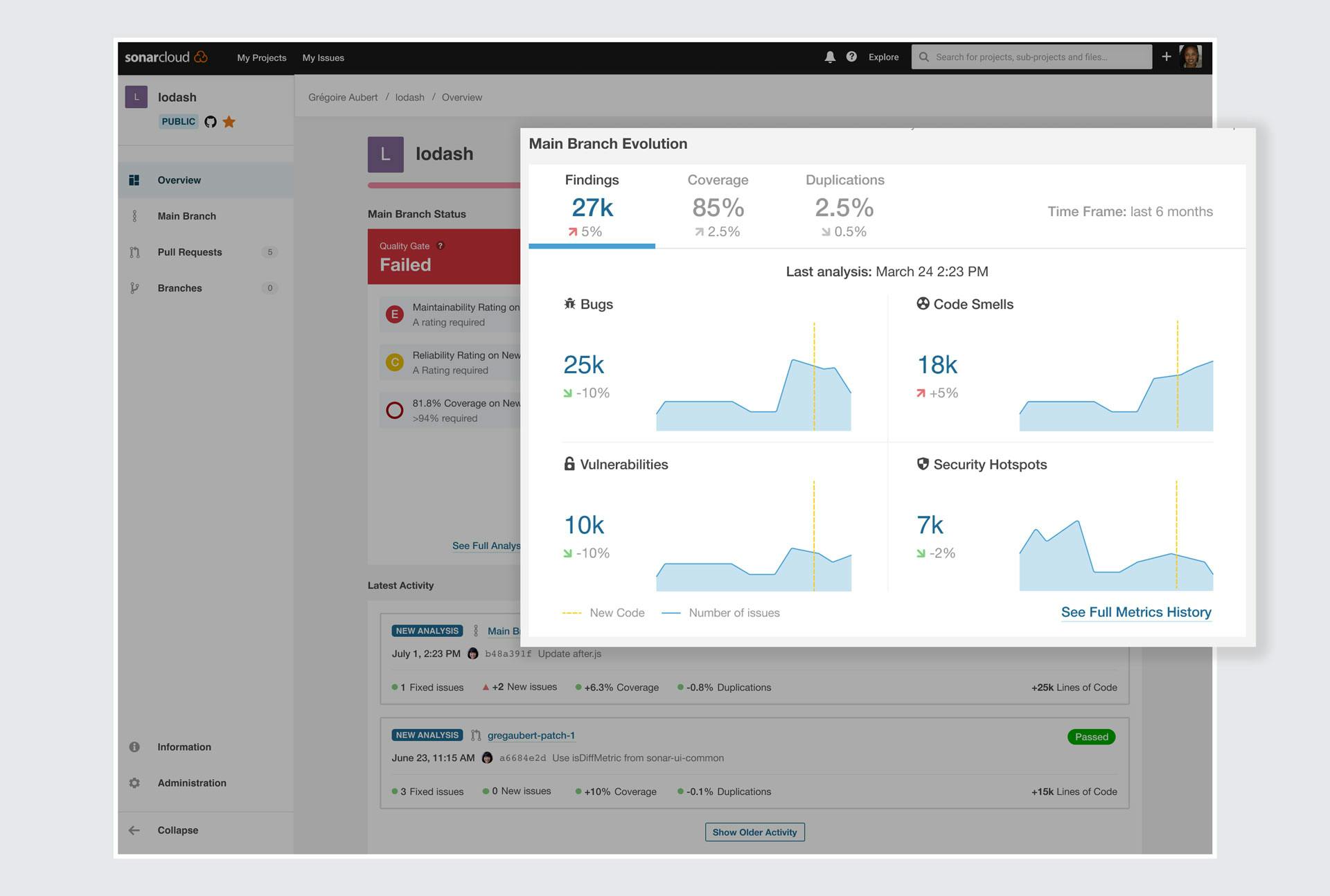Viewport: 1330px width, 896px height.
Task: Open the help question mark icon
Action: point(851,57)
